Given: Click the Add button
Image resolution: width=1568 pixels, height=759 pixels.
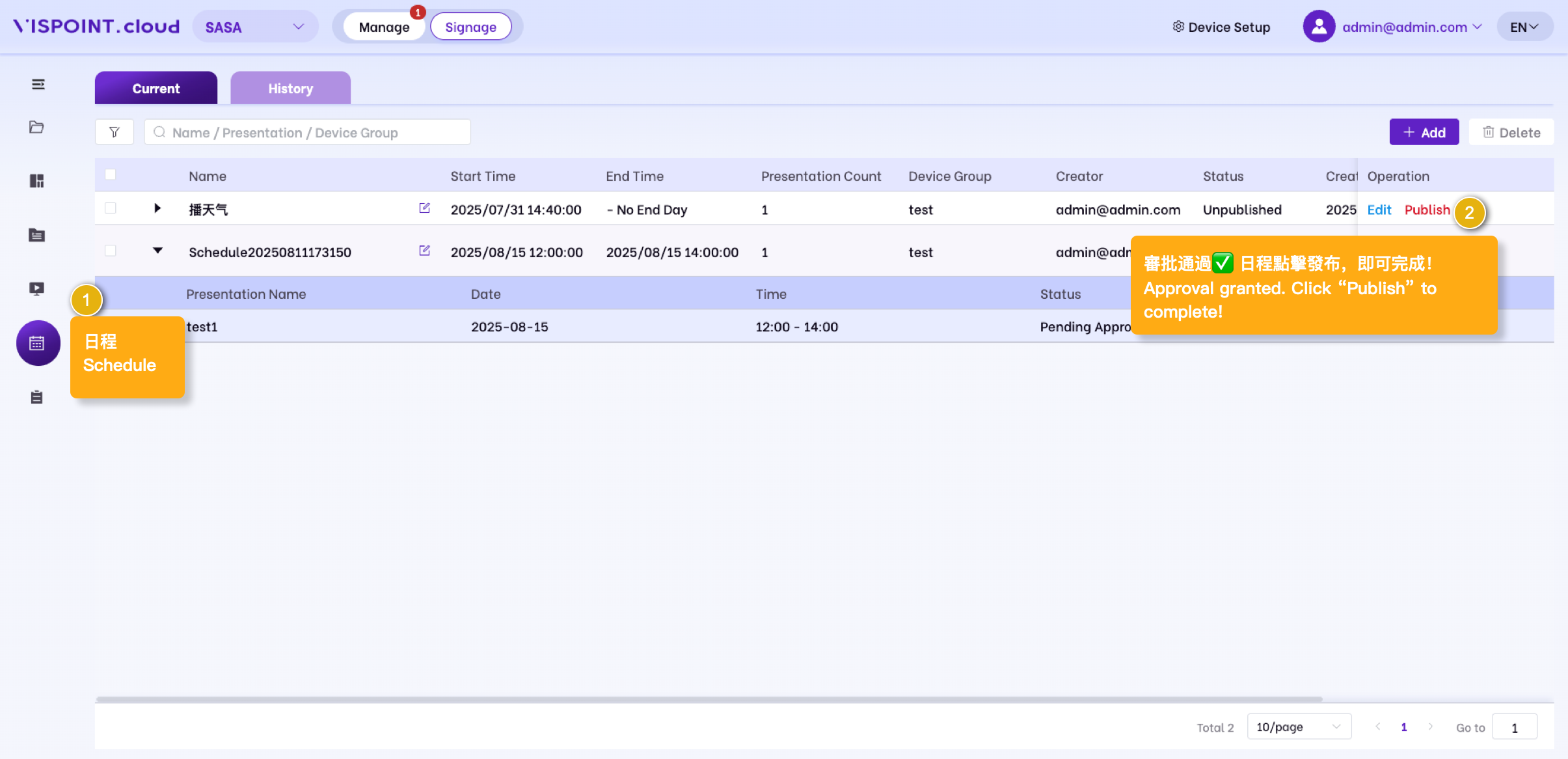Looking at the screenshot, I should pyautogui.click(x=1424, y=132).
